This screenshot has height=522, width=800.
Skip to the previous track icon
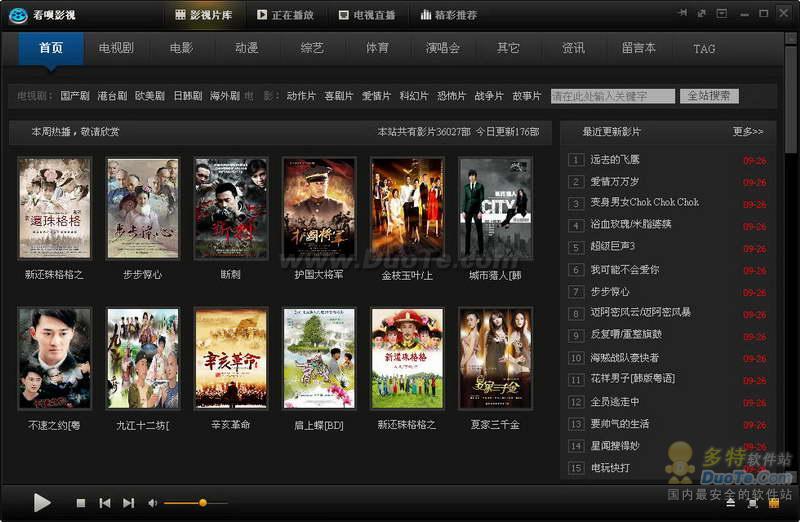pyautogui.click(x=105, y=503)
